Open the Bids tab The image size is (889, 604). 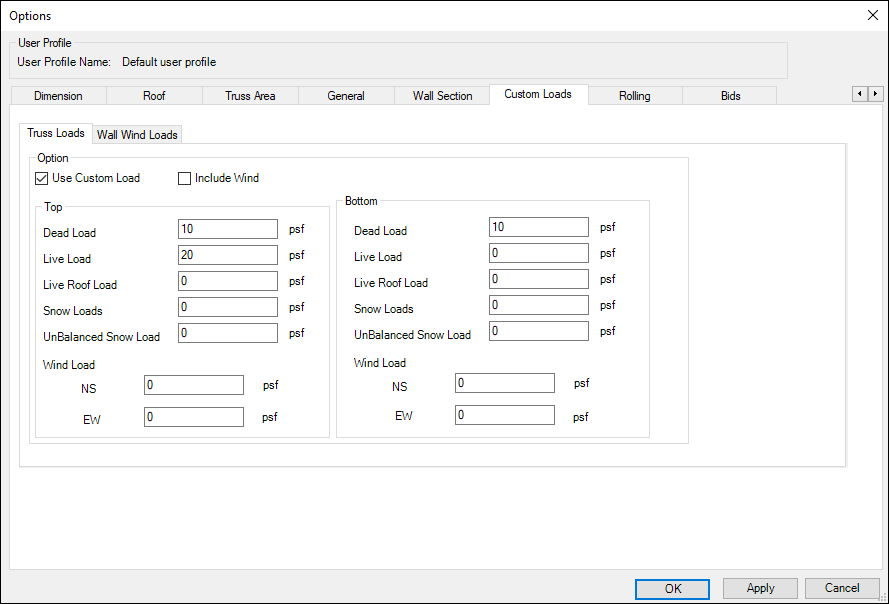(730, 96)
